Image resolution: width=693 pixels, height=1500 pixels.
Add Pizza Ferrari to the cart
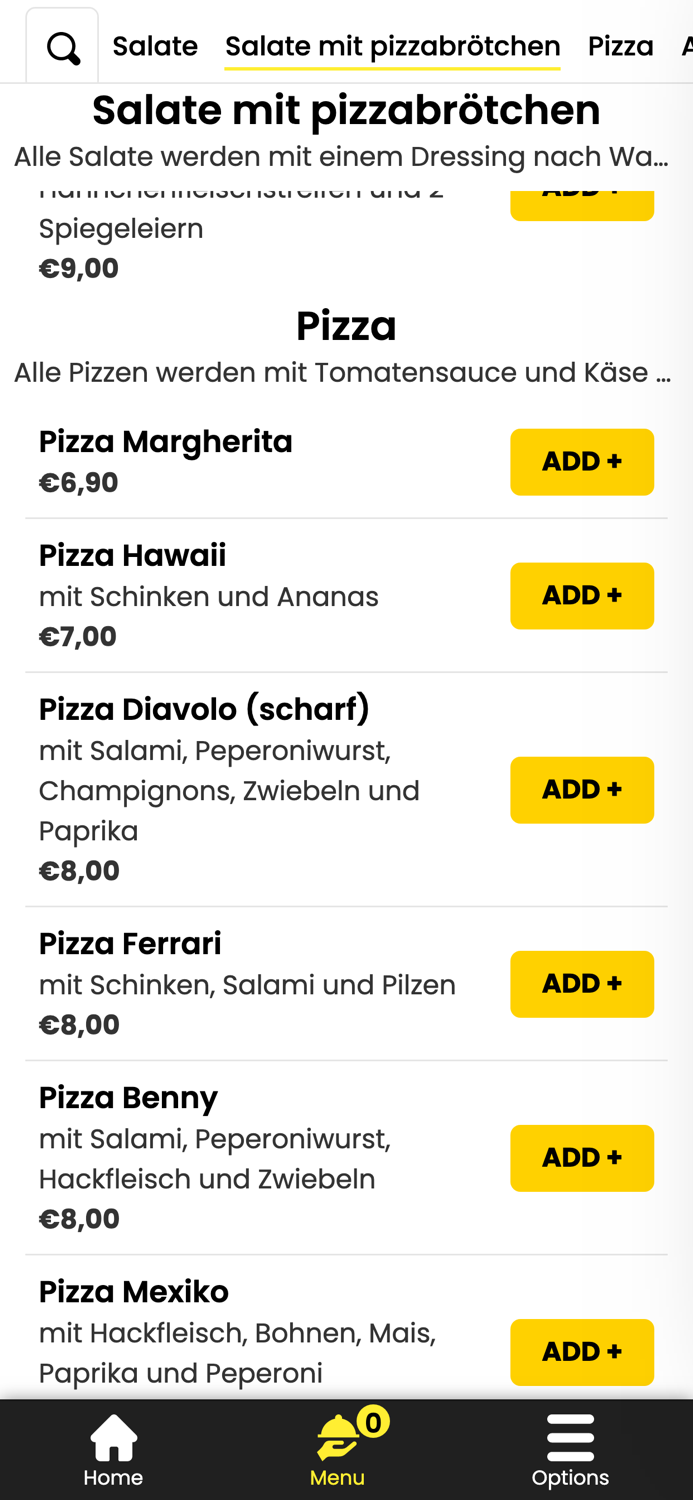tap(582, 983)
